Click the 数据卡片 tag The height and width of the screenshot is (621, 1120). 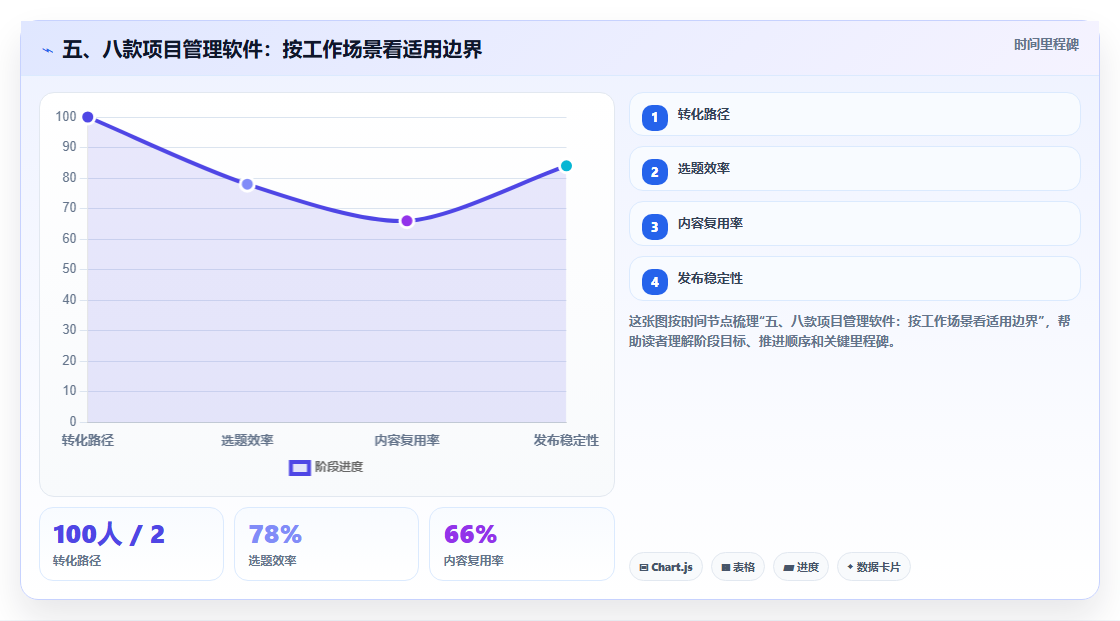(x=874, y=567)
